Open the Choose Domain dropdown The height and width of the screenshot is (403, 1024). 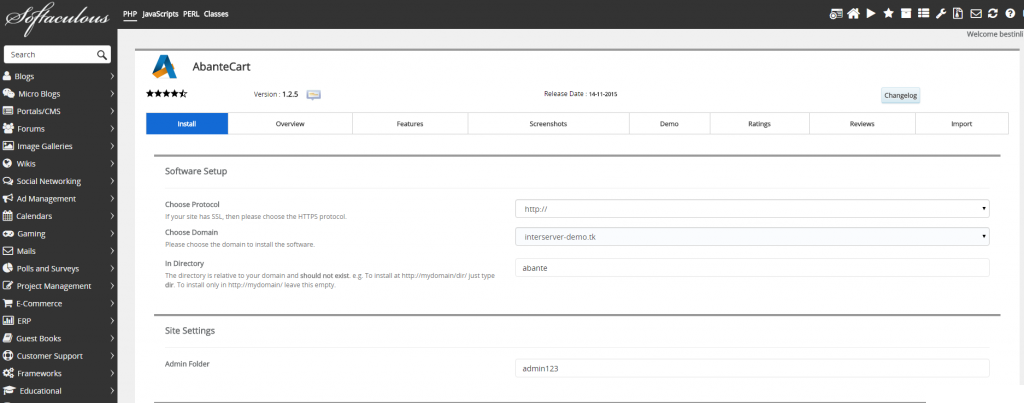(752, 236)
